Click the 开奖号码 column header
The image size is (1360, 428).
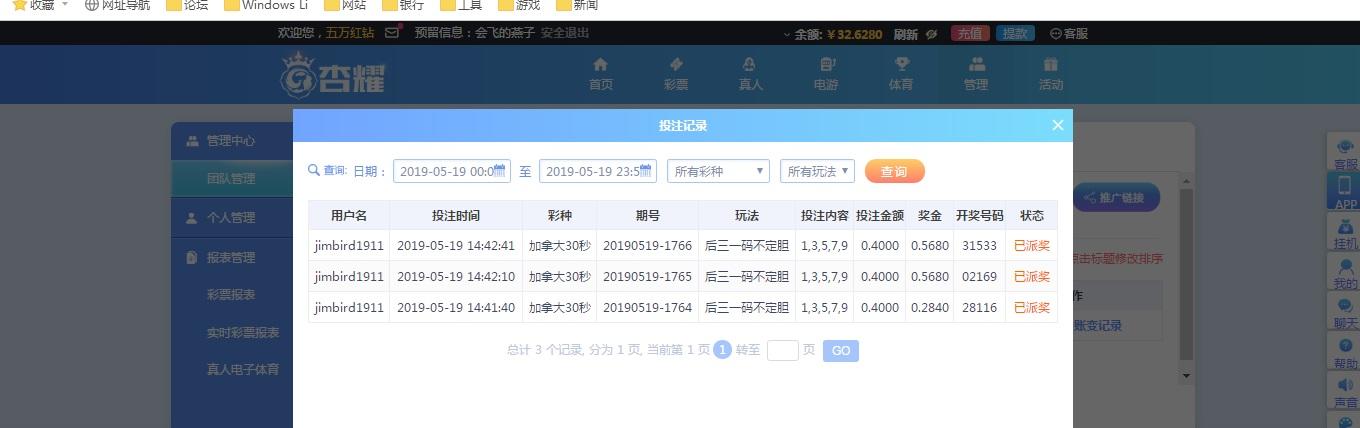pos(979,215)
